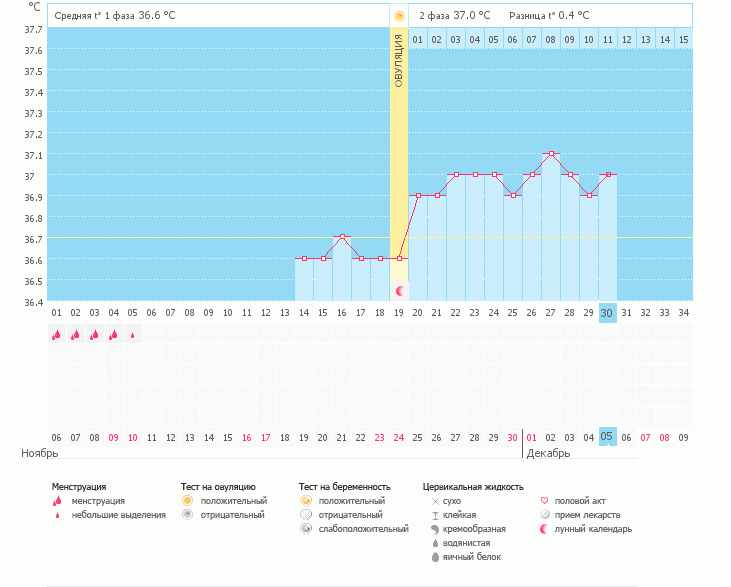Click the sun icon above the ovulation bar
The image size is (731, 587).
[x=399, y=16]
